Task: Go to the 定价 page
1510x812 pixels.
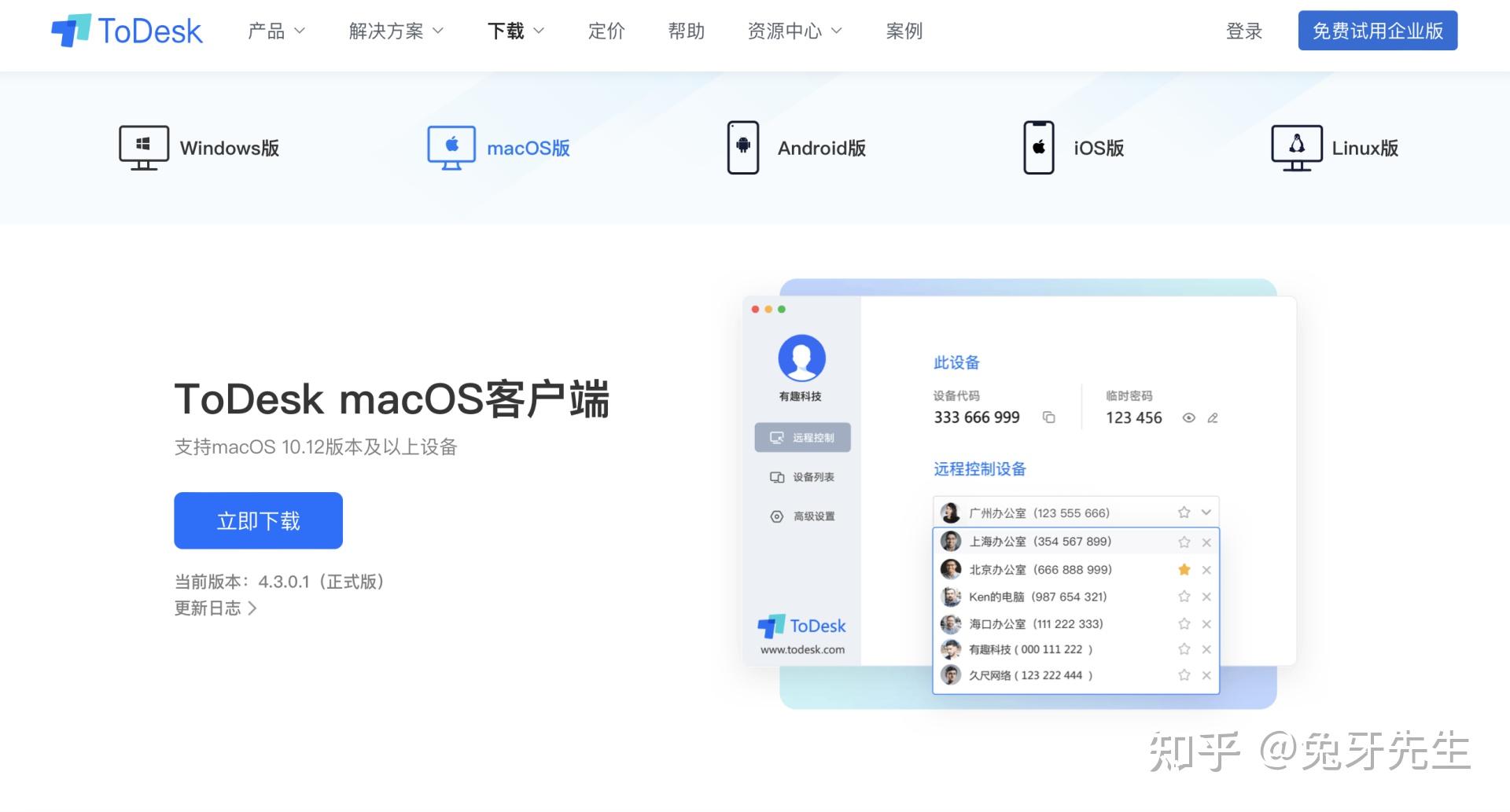Action: coord(606,31)
